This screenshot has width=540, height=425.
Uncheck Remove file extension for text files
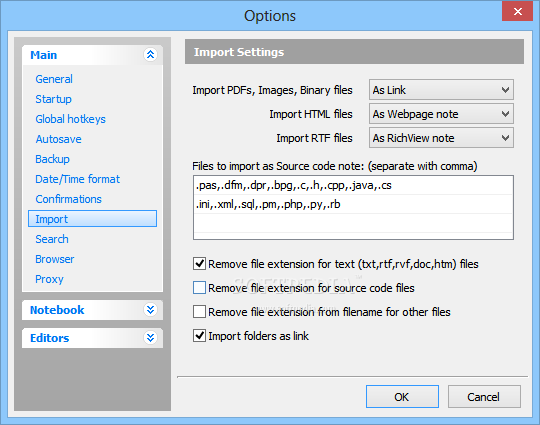[x=199, y=264]
